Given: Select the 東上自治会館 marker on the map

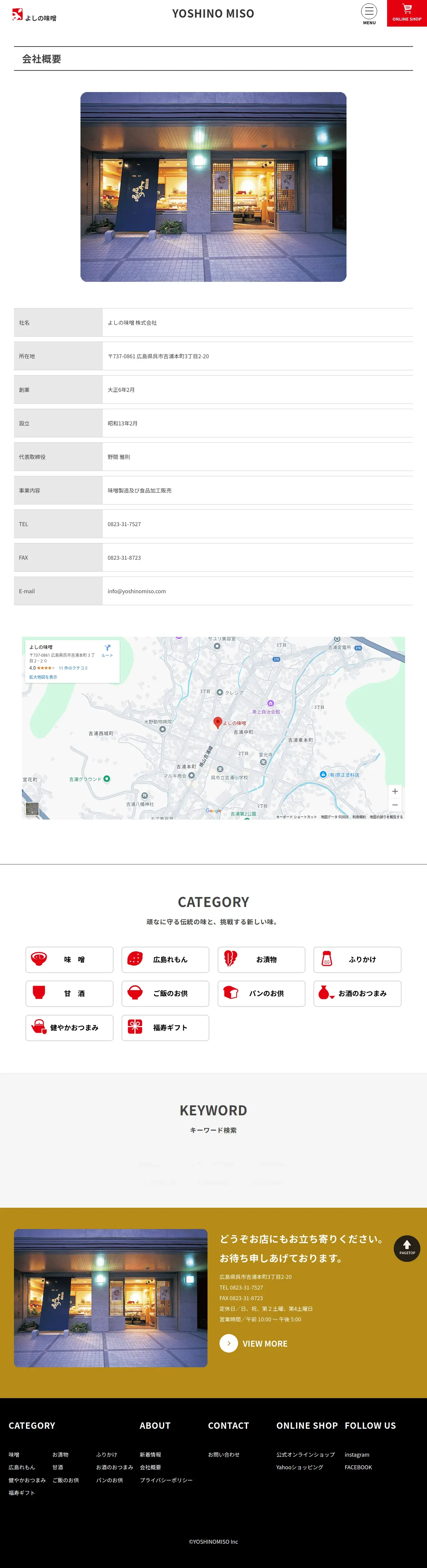Looking at the screenshot, I should 270,704.
